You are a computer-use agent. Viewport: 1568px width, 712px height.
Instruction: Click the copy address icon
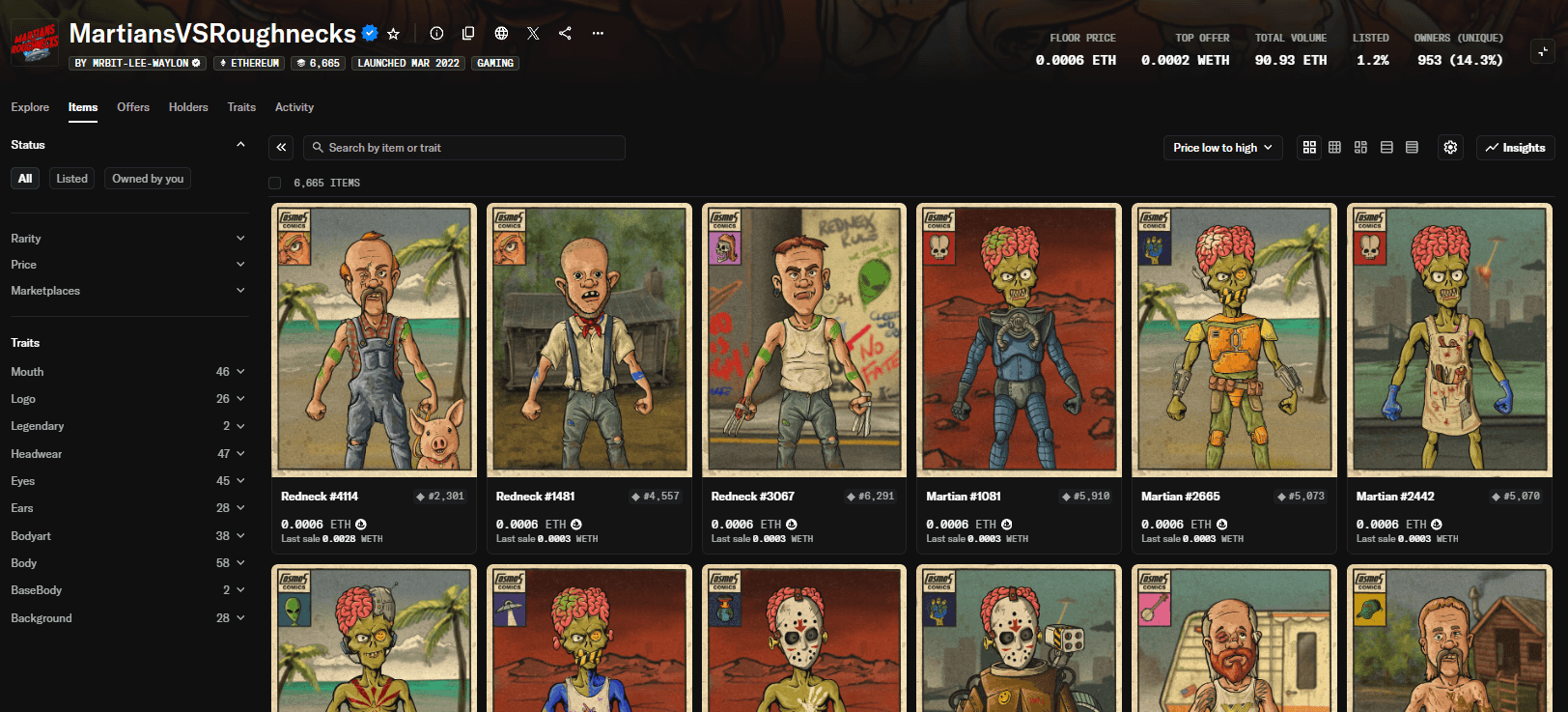tap(468, 34)
